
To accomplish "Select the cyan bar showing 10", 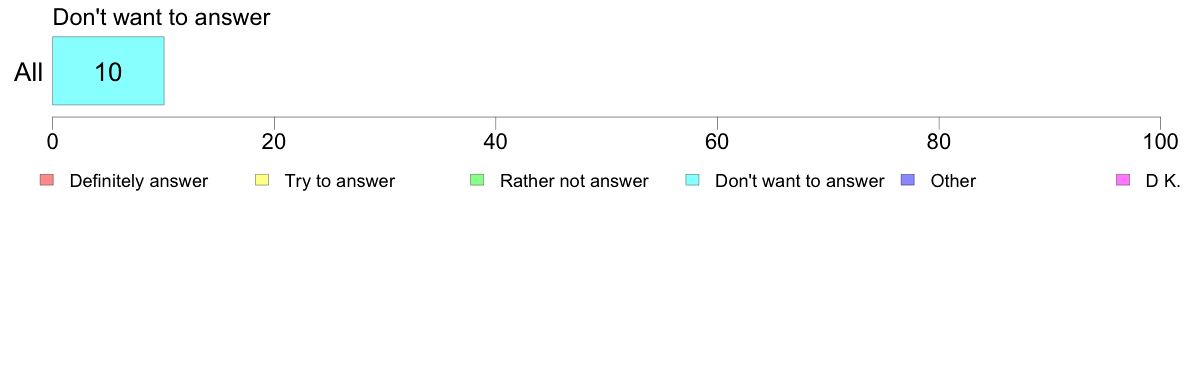I will coord(108,70).
